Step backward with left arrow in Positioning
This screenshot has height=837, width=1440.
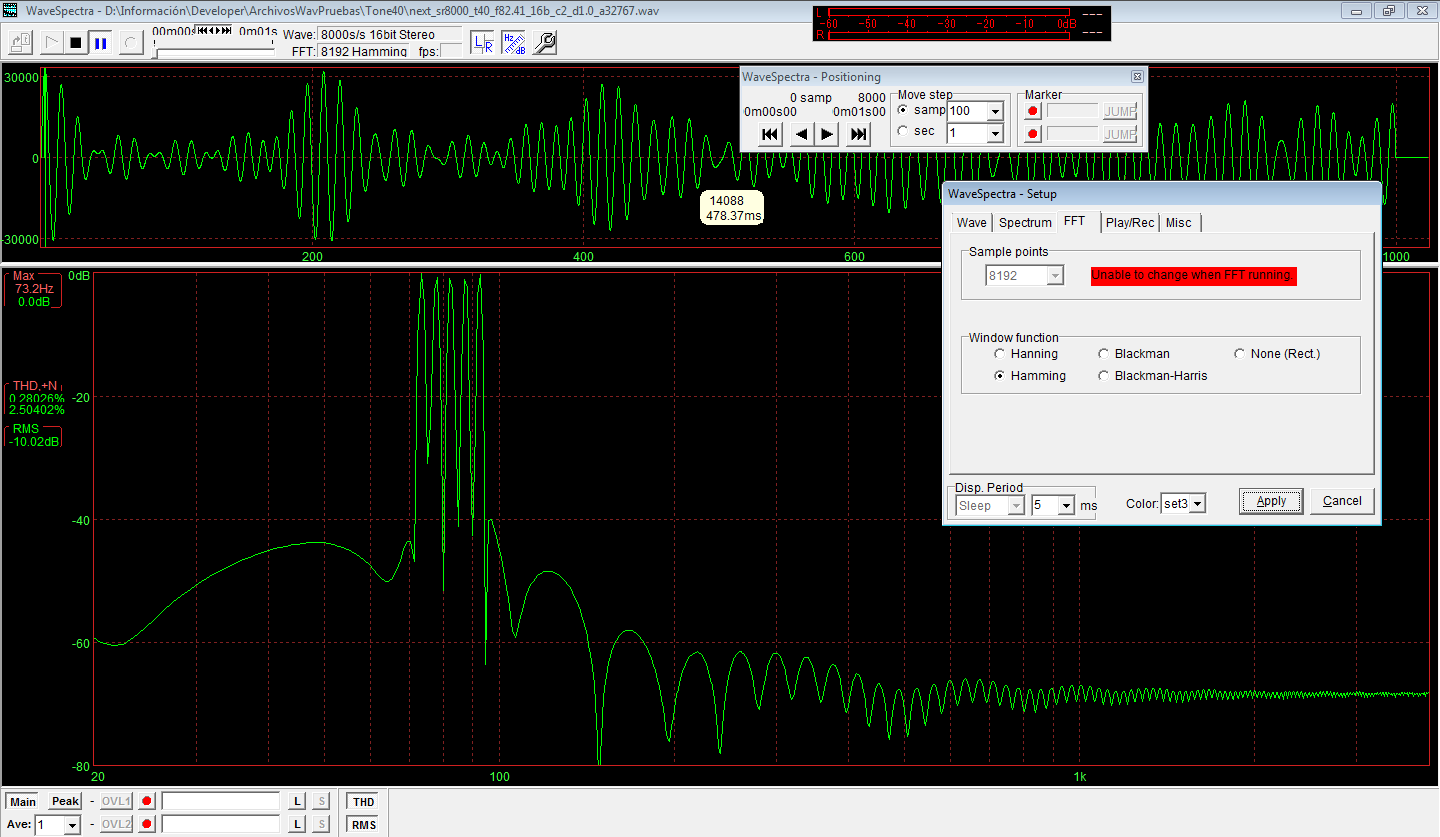(802, 134)
